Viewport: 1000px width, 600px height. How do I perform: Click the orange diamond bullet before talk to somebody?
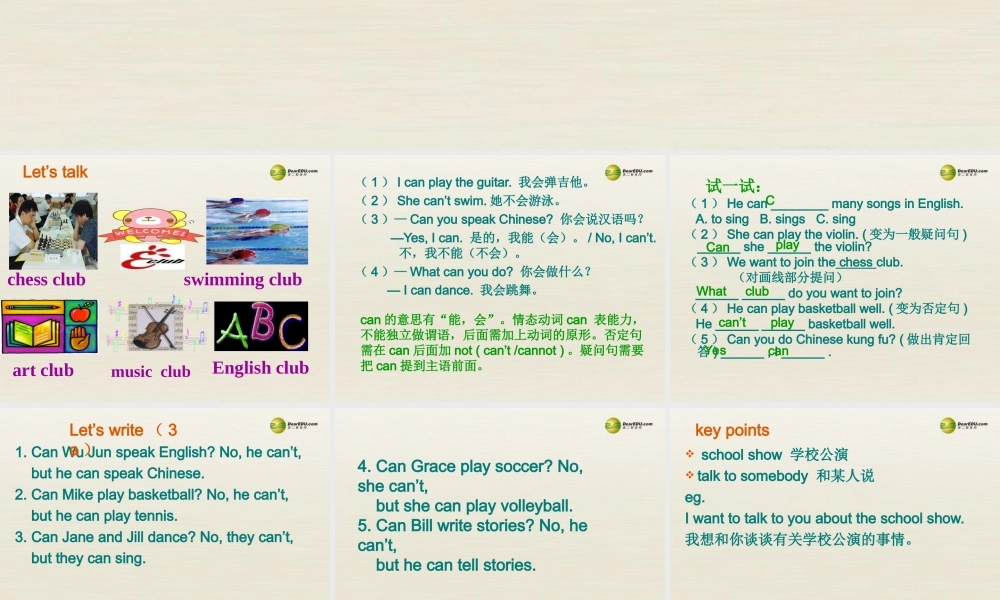tap(690, 476)
